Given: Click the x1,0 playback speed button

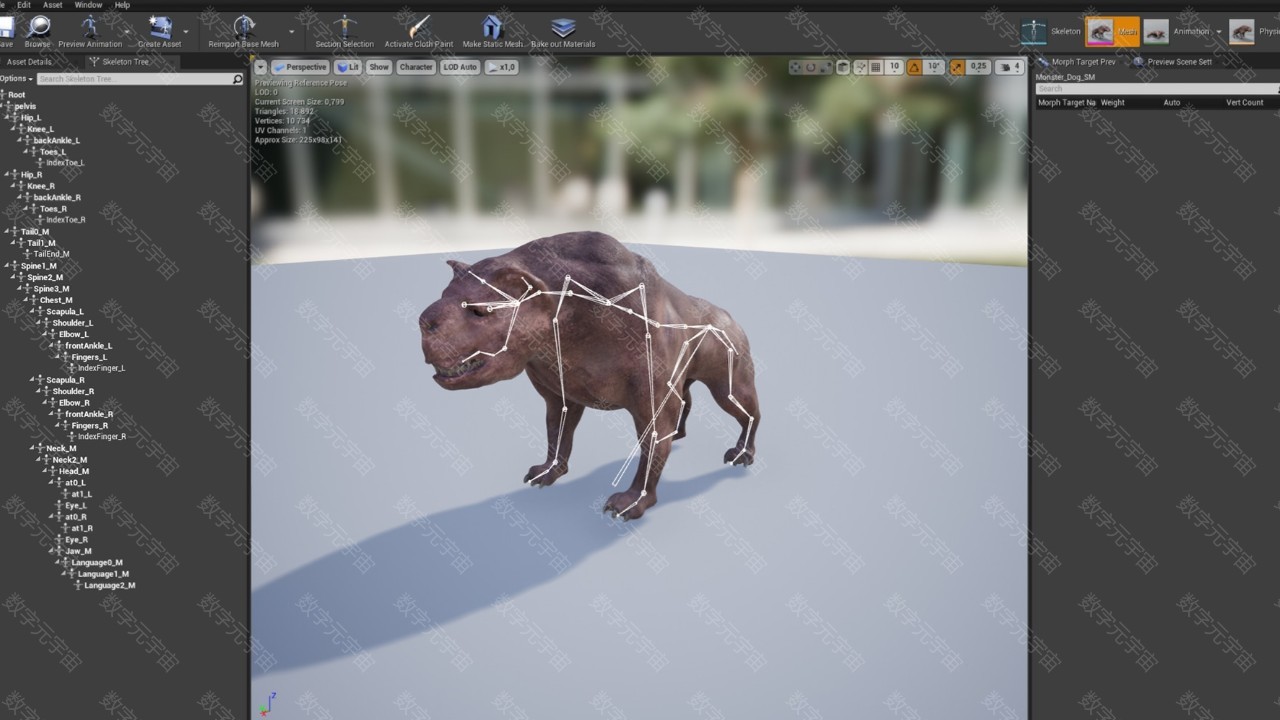Looking at the screenshot, I should pos(501,67).
